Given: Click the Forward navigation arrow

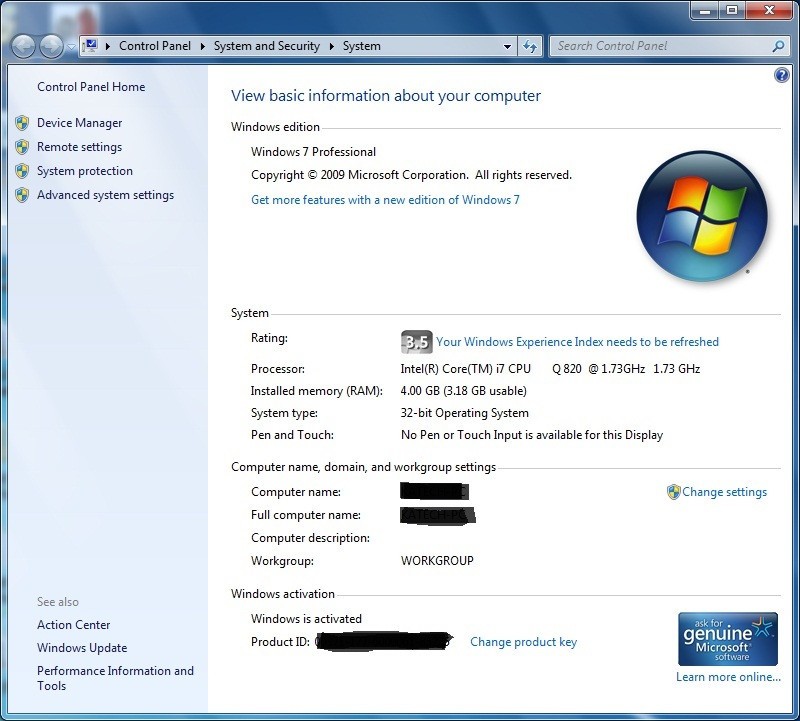Looking at the screenshot, I should click(51, 46).
